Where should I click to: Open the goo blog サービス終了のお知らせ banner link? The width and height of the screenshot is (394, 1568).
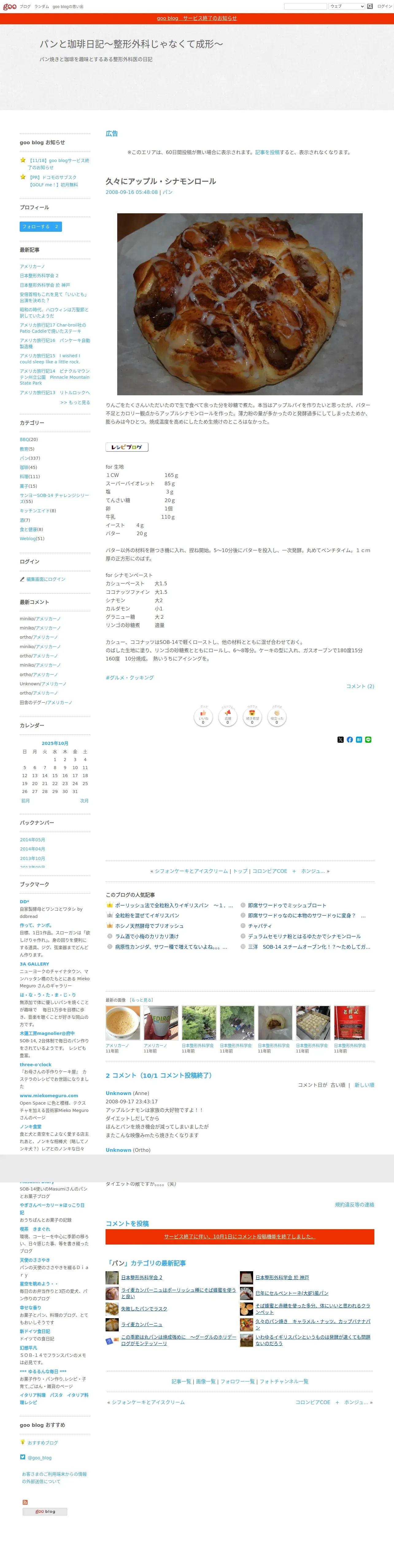[197, 18]
